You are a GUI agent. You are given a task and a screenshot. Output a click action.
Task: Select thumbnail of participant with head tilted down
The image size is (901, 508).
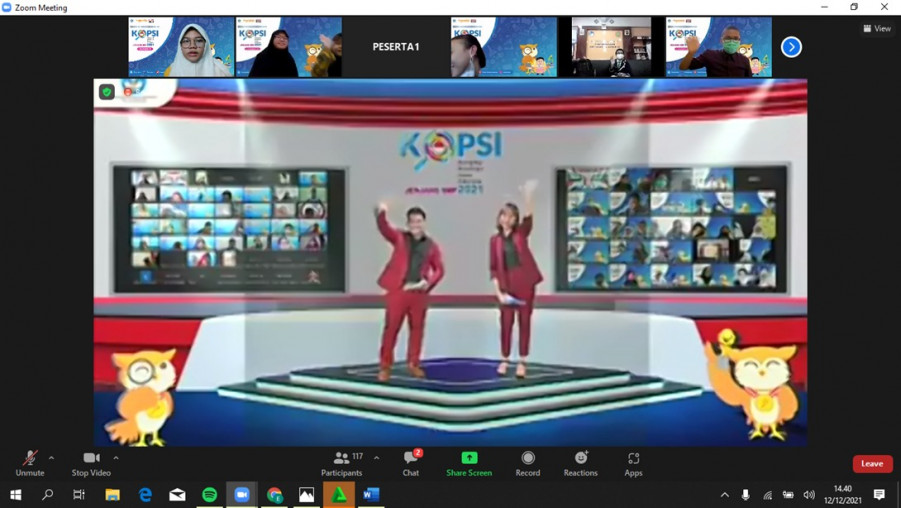504,47
